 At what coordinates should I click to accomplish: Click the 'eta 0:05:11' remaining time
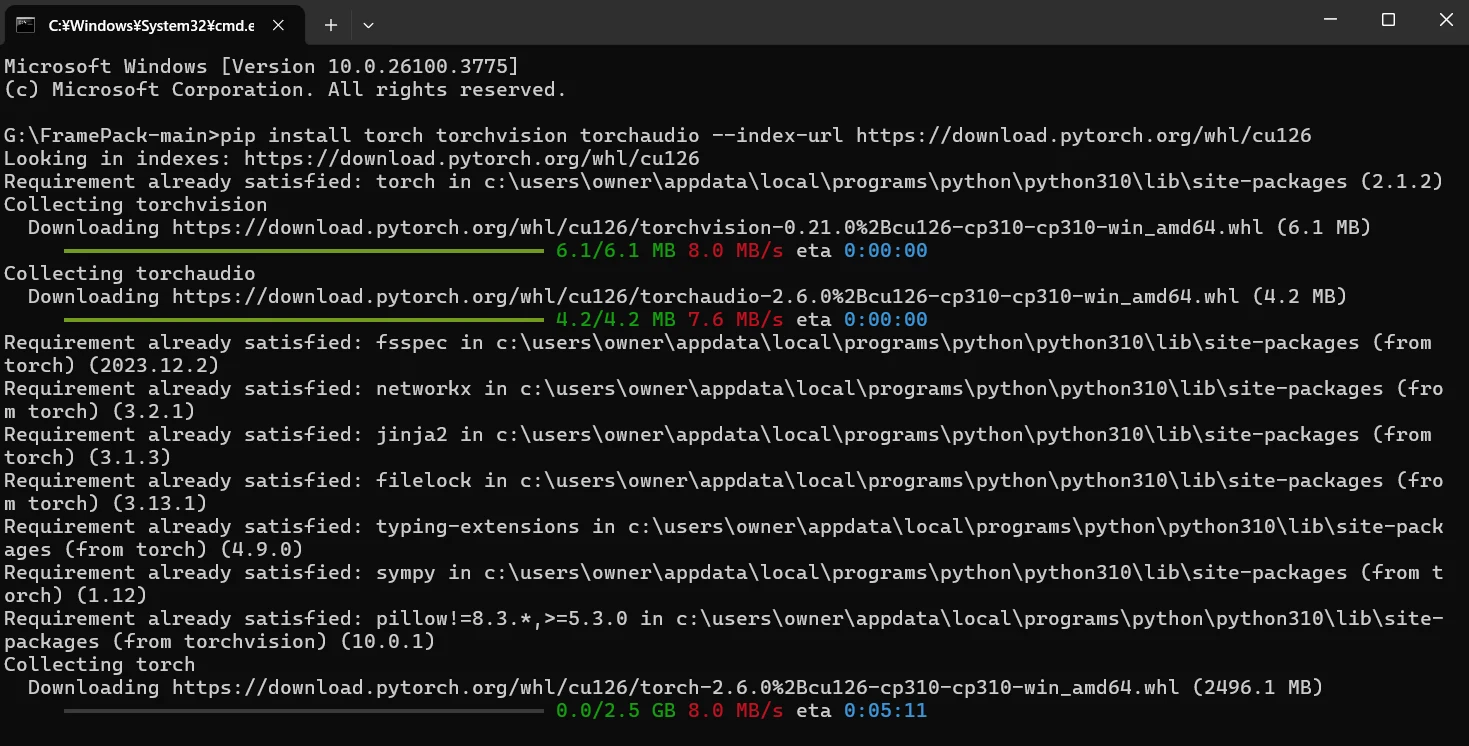point(862,711)
